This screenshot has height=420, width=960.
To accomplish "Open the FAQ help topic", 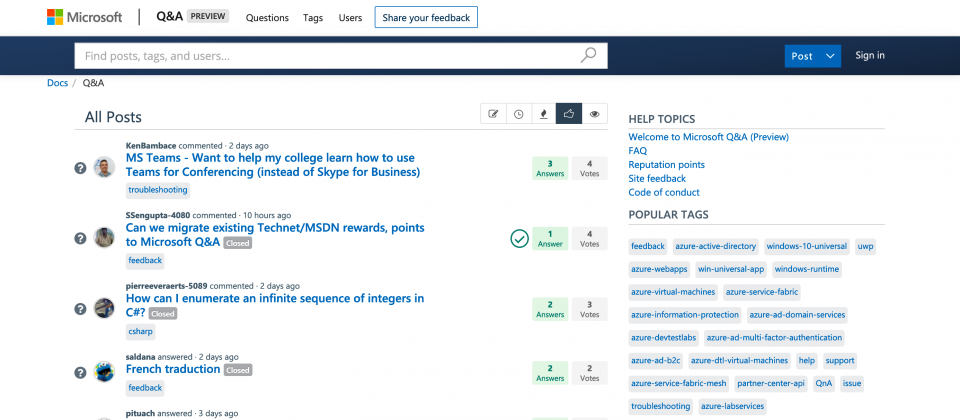I will tap(637, 151).
